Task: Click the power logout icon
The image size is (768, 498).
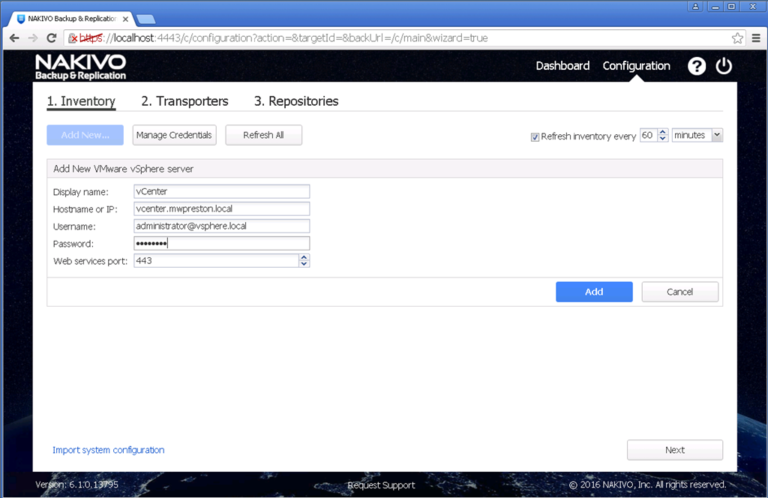Action: (724, 66)
